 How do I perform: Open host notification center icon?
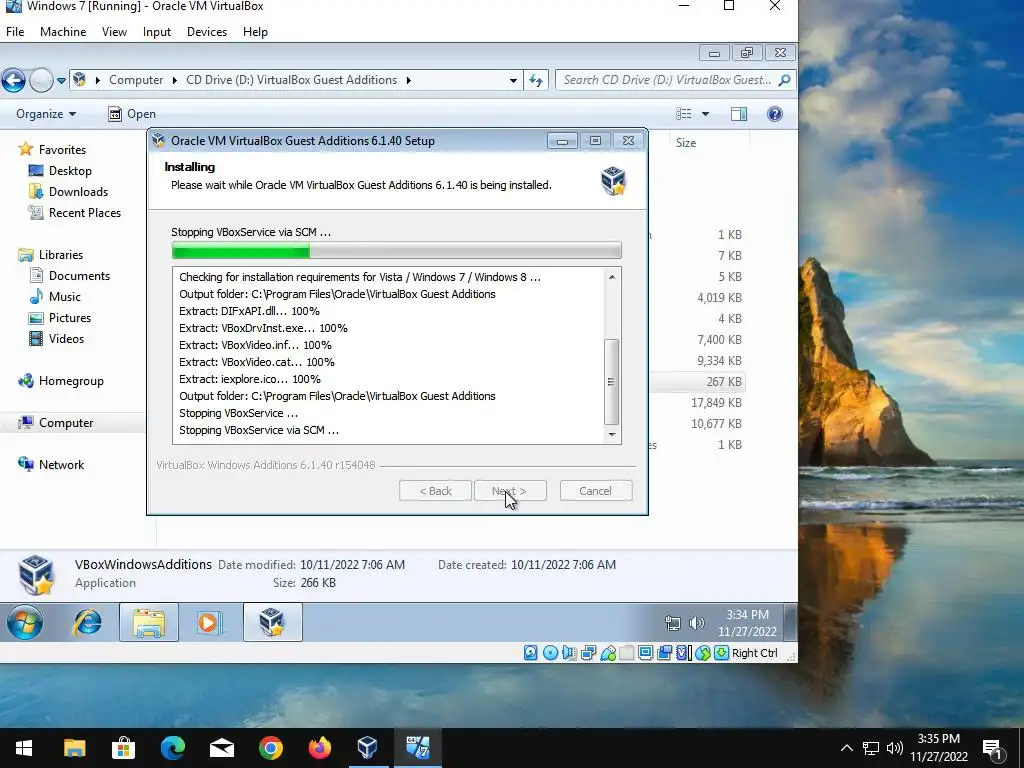(x=993, y=749)
